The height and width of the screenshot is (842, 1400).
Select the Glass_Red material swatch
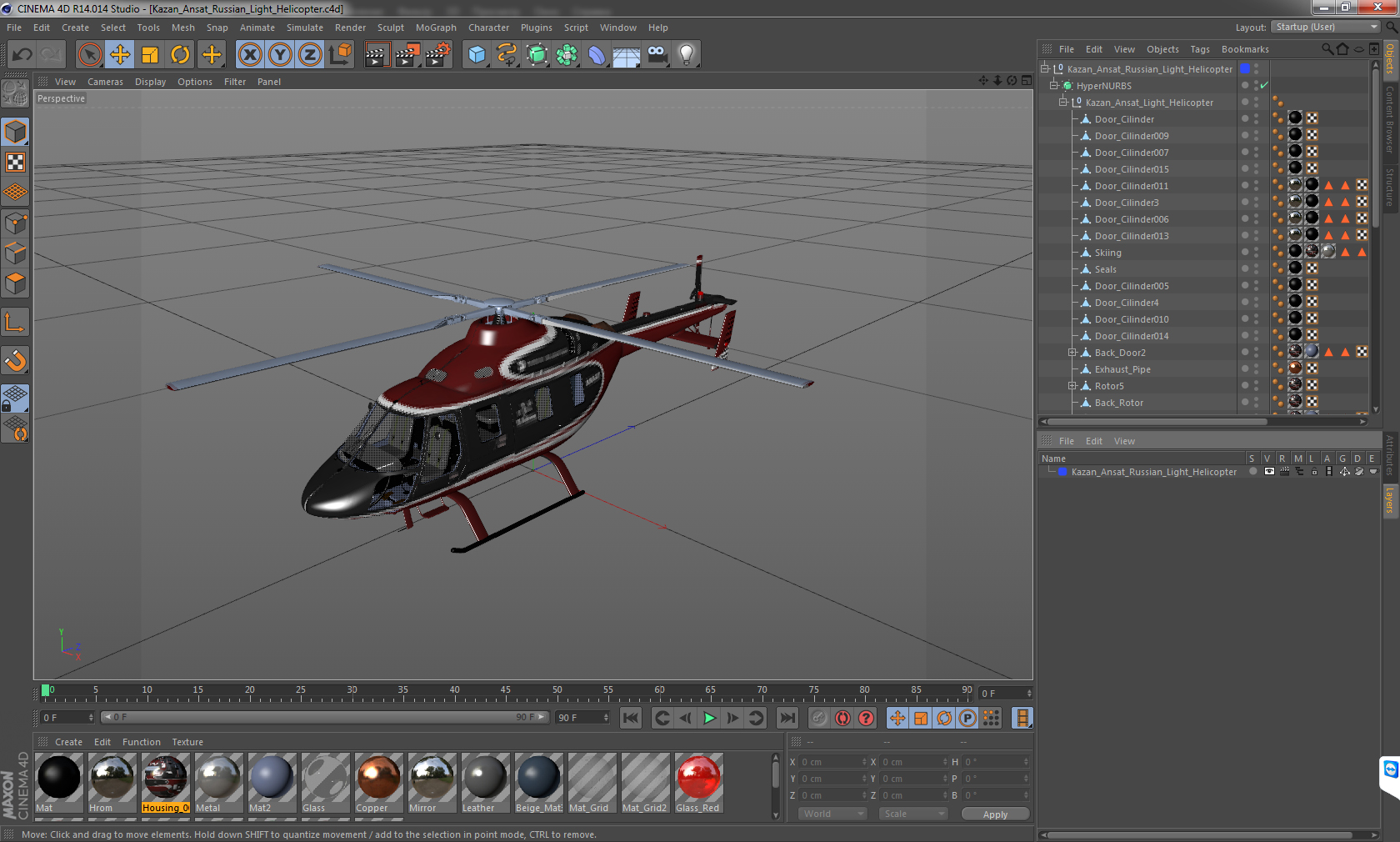pos(698,783)
